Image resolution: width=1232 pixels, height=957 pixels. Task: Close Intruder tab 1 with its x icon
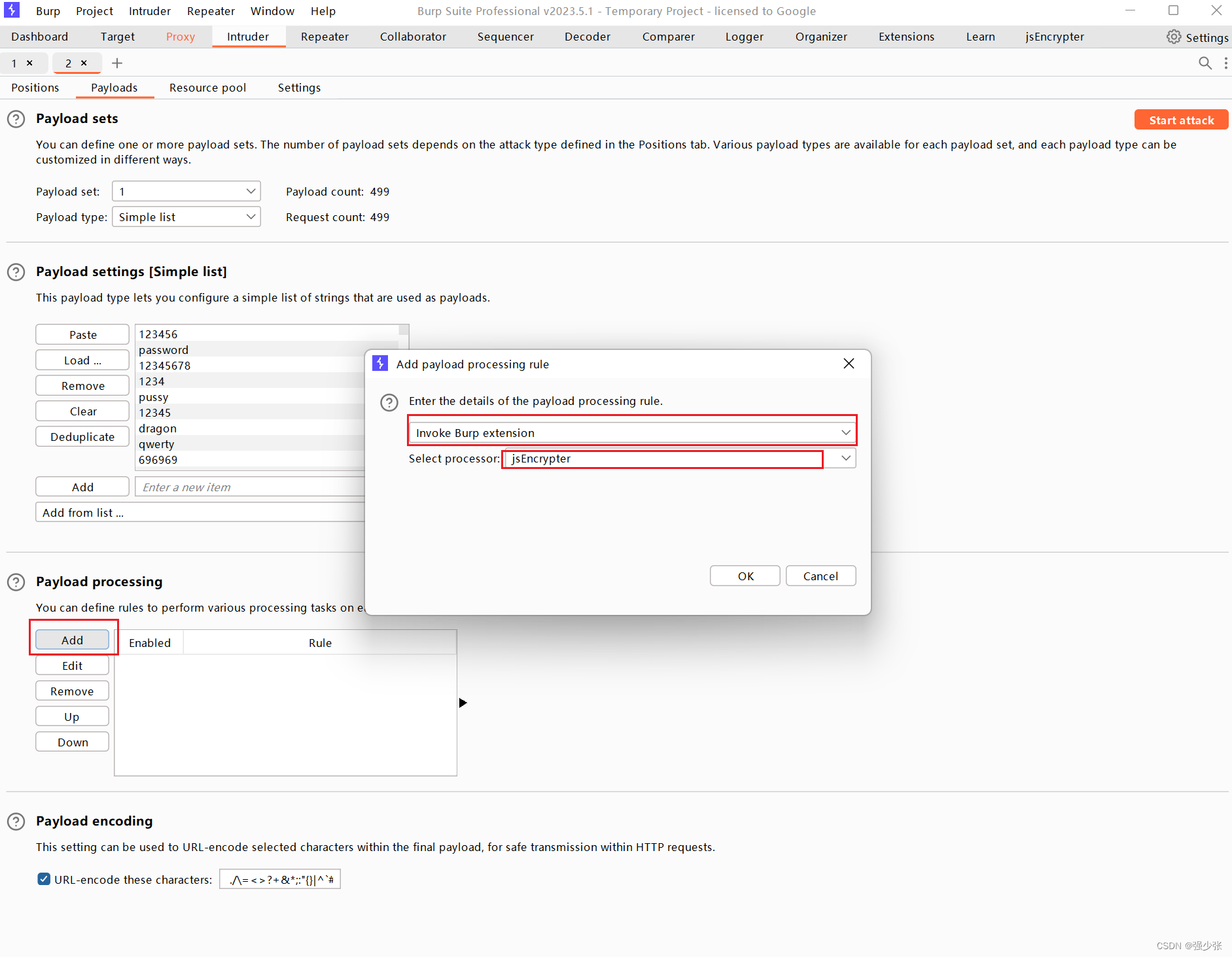pyautogui.click(x=29, y=63)
